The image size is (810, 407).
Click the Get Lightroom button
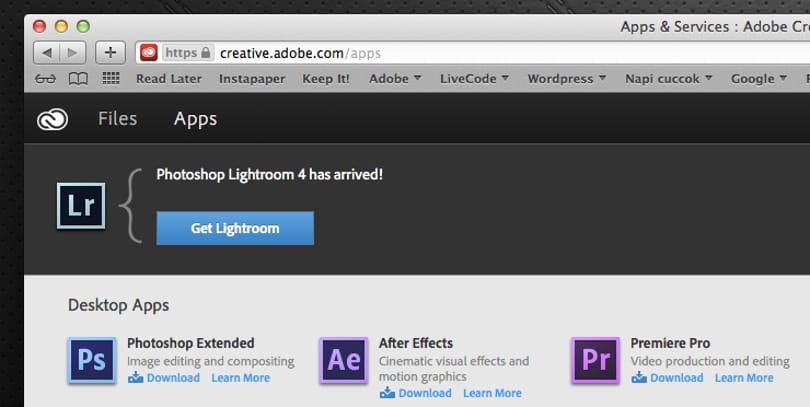click(235, 228)
